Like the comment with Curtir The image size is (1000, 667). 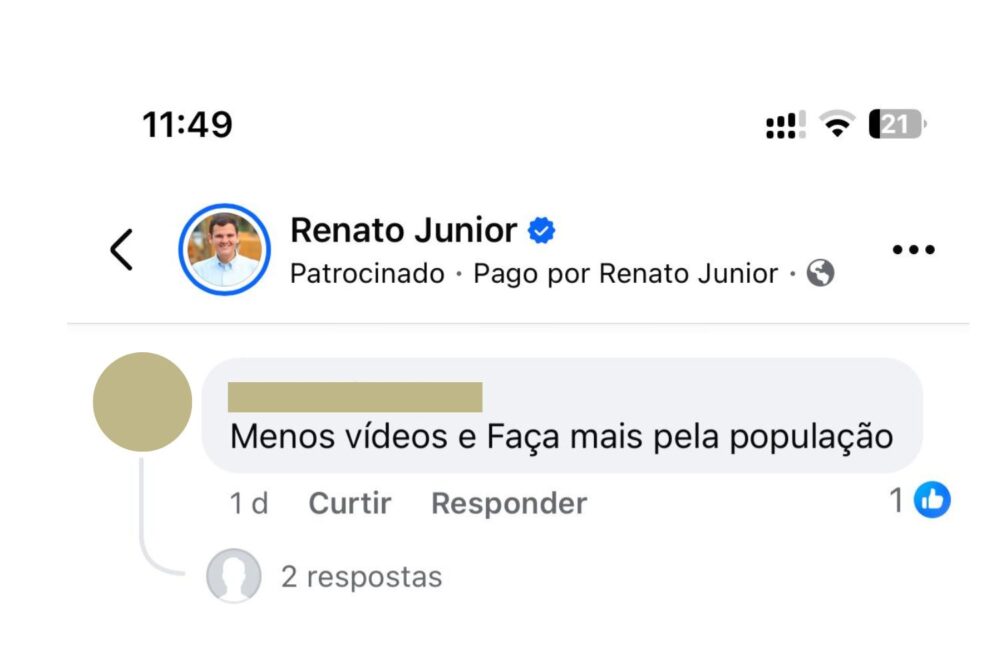349,503
